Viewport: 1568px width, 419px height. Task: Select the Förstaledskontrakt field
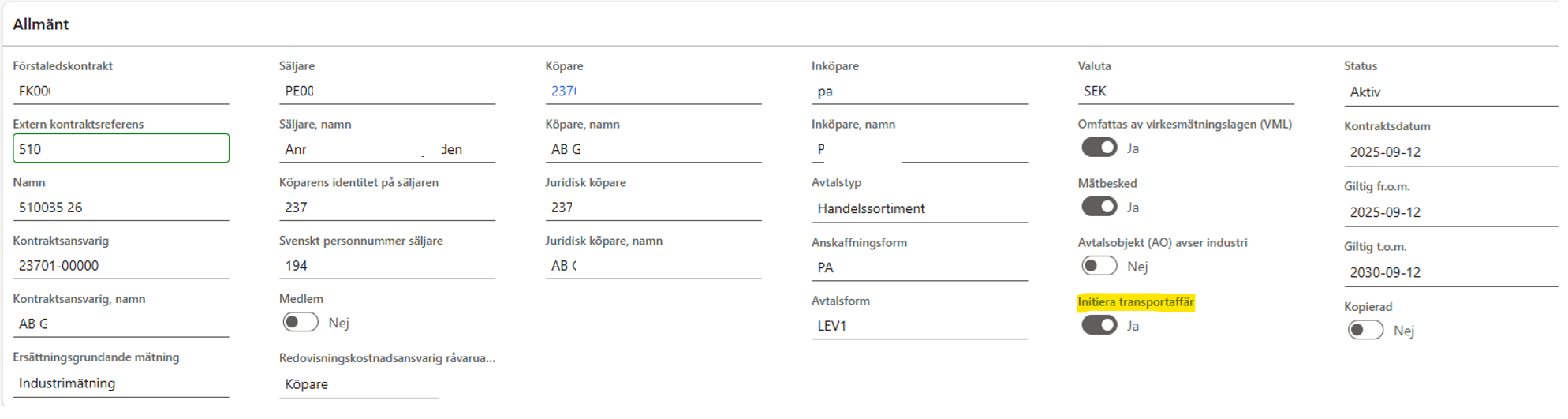tap(121, 91)
